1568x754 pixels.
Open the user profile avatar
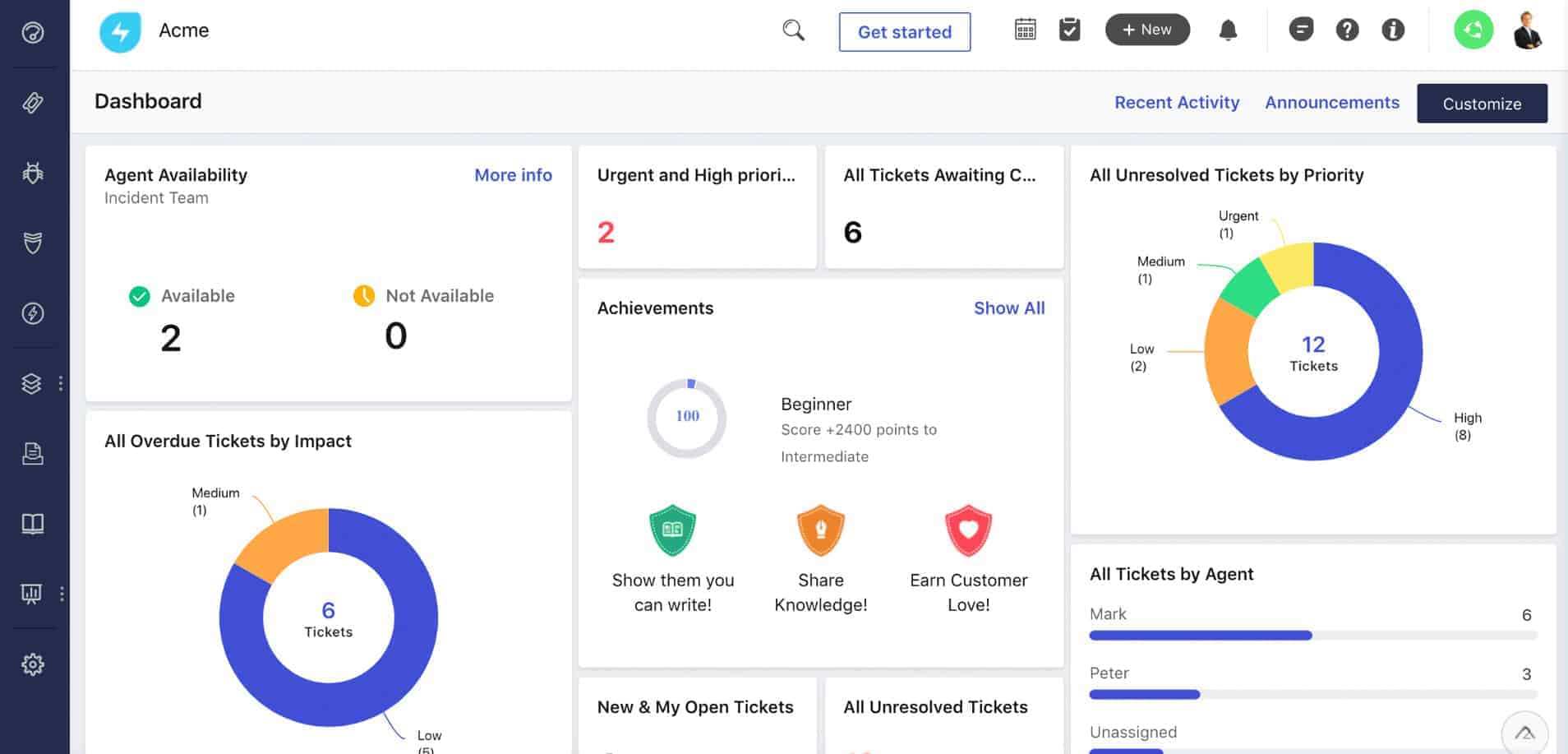pyautogui.click(x=1528, y=30)
